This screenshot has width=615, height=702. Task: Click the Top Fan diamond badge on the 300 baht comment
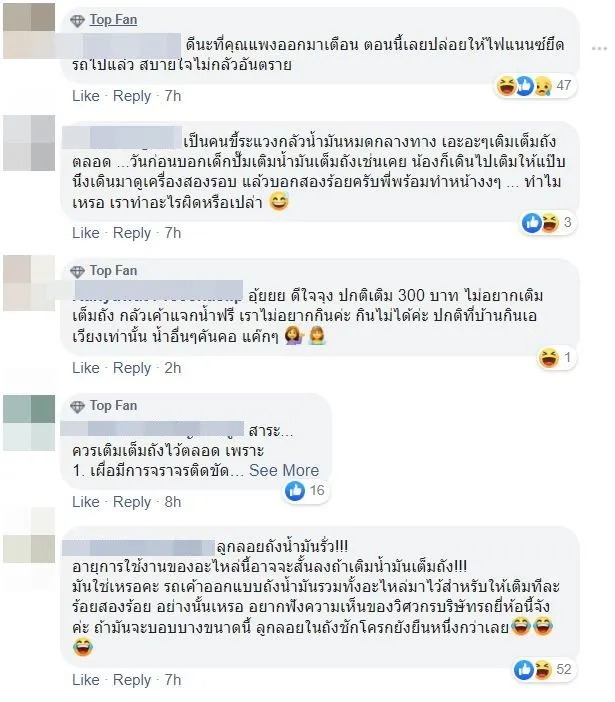point(77,271)
